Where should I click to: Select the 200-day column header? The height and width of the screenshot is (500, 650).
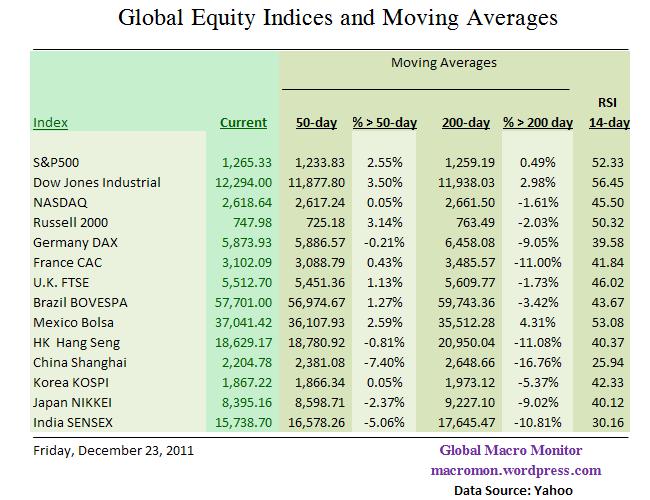tap(465, 123)
